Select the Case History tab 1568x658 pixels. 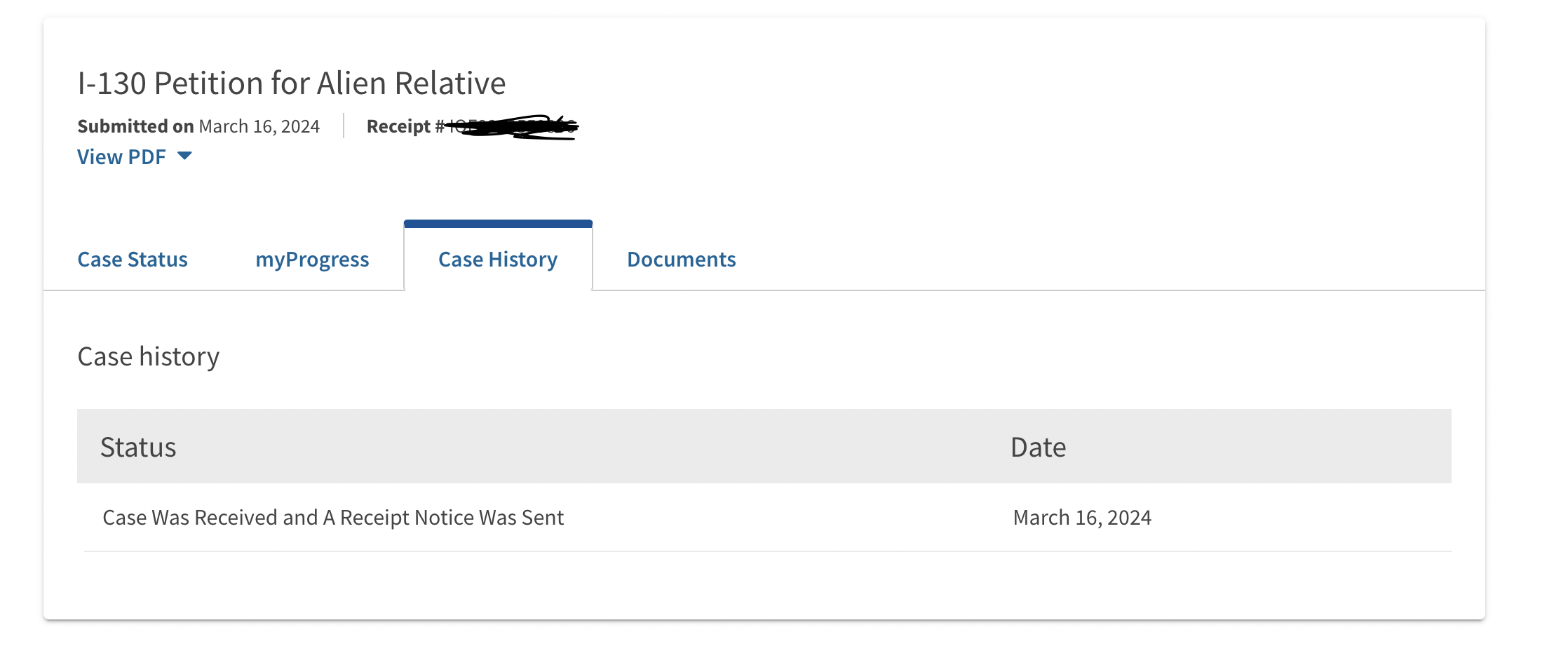point(498,260)
